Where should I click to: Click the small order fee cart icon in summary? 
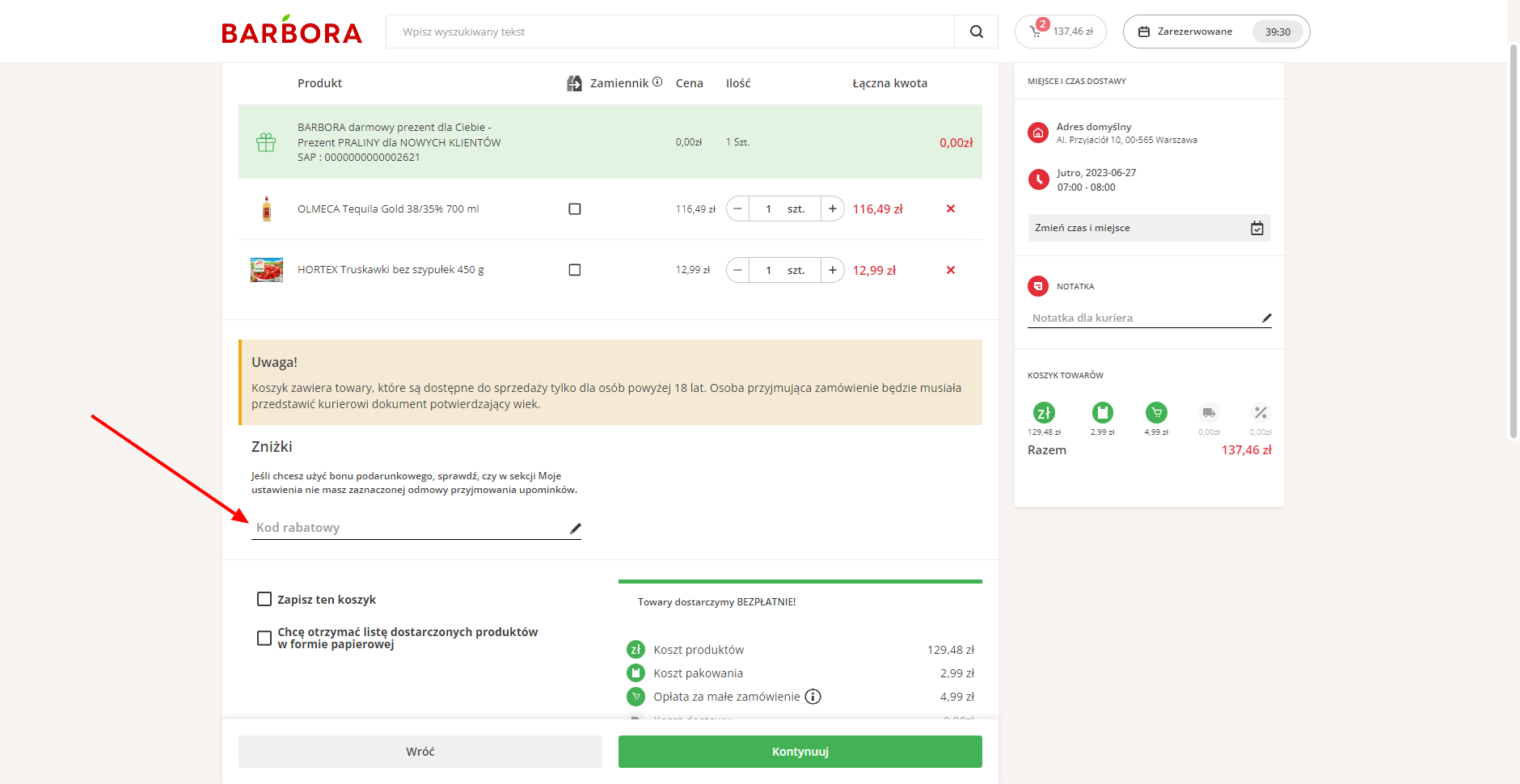635,697
